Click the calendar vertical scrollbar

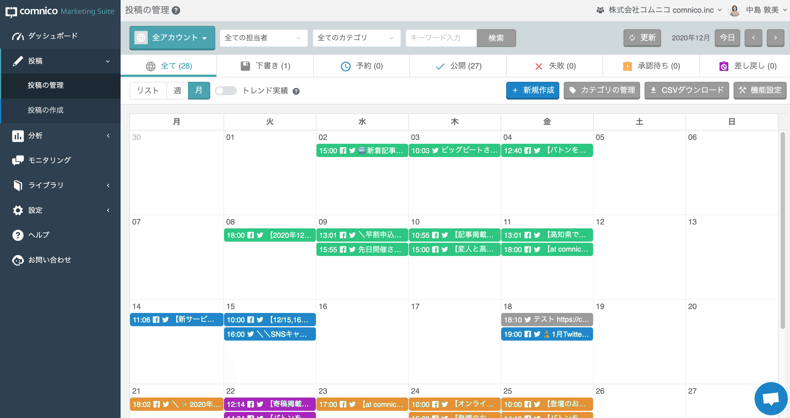coord(782,231)
